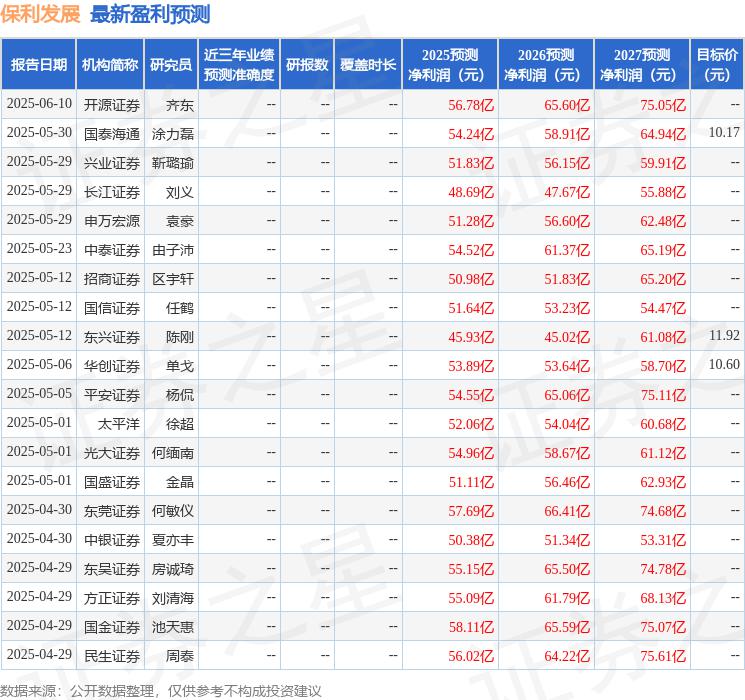Click the 研报数 column header
Screen dimensions: 745x700
307,65
